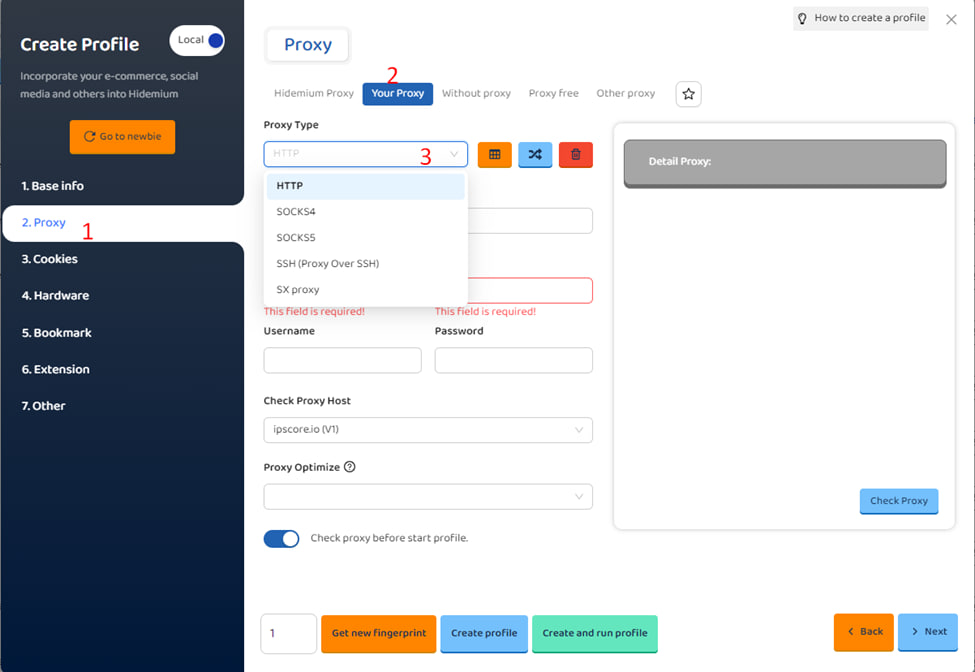
Task: Expand the Proxy Optimize dropdown
Action: (427, 497)
